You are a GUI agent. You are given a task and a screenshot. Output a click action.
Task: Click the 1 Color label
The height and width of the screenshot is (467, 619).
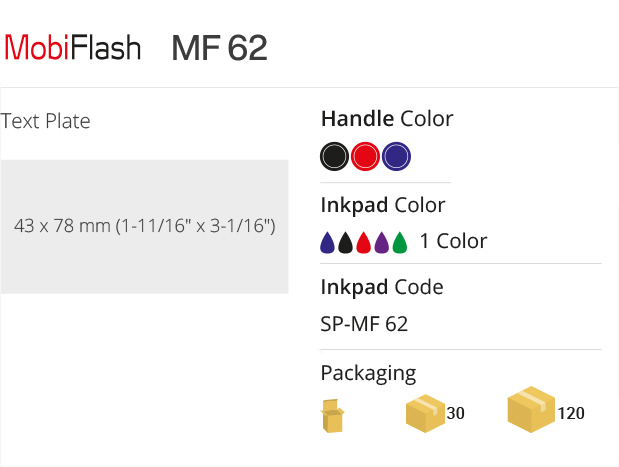point(454,241)
